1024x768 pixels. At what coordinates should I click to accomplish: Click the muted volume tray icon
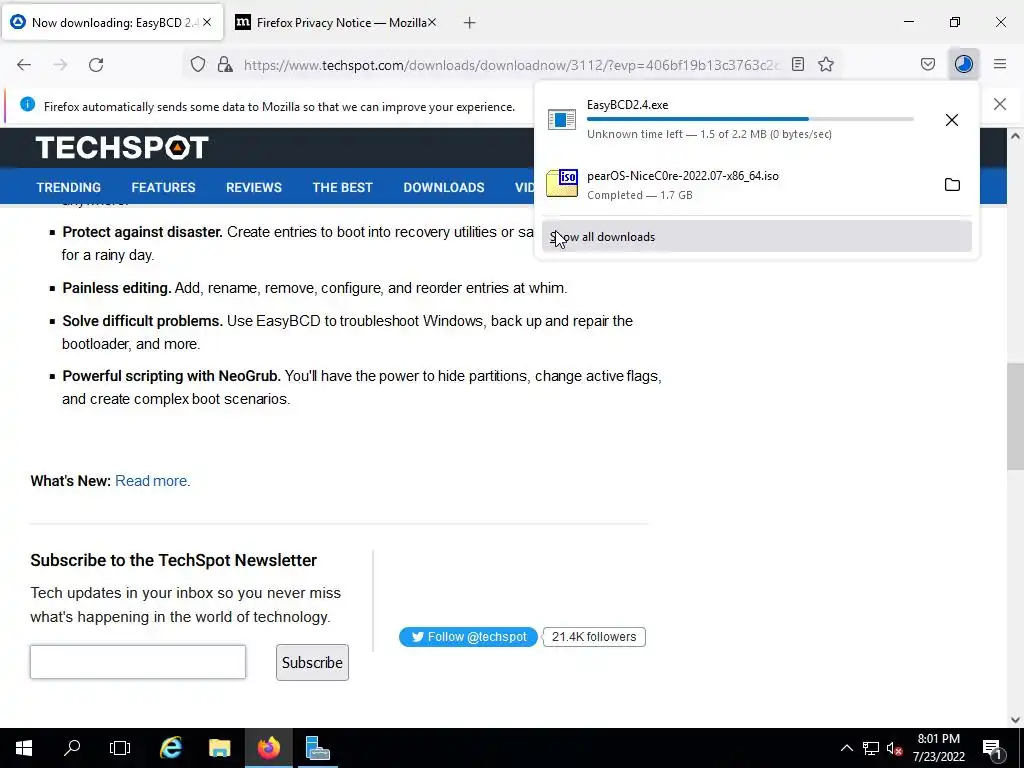pos(894,748)
